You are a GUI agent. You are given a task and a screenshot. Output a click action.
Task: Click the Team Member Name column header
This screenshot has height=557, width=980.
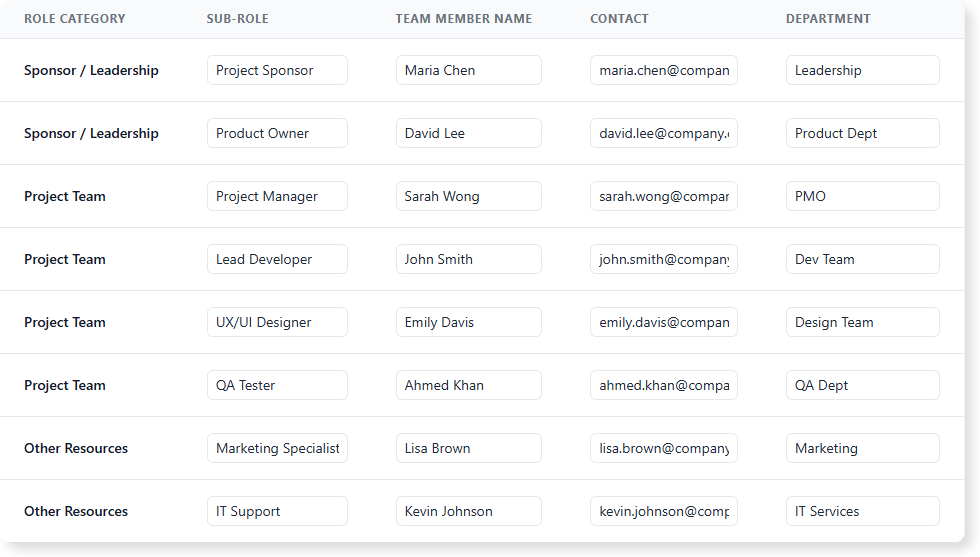463,19
